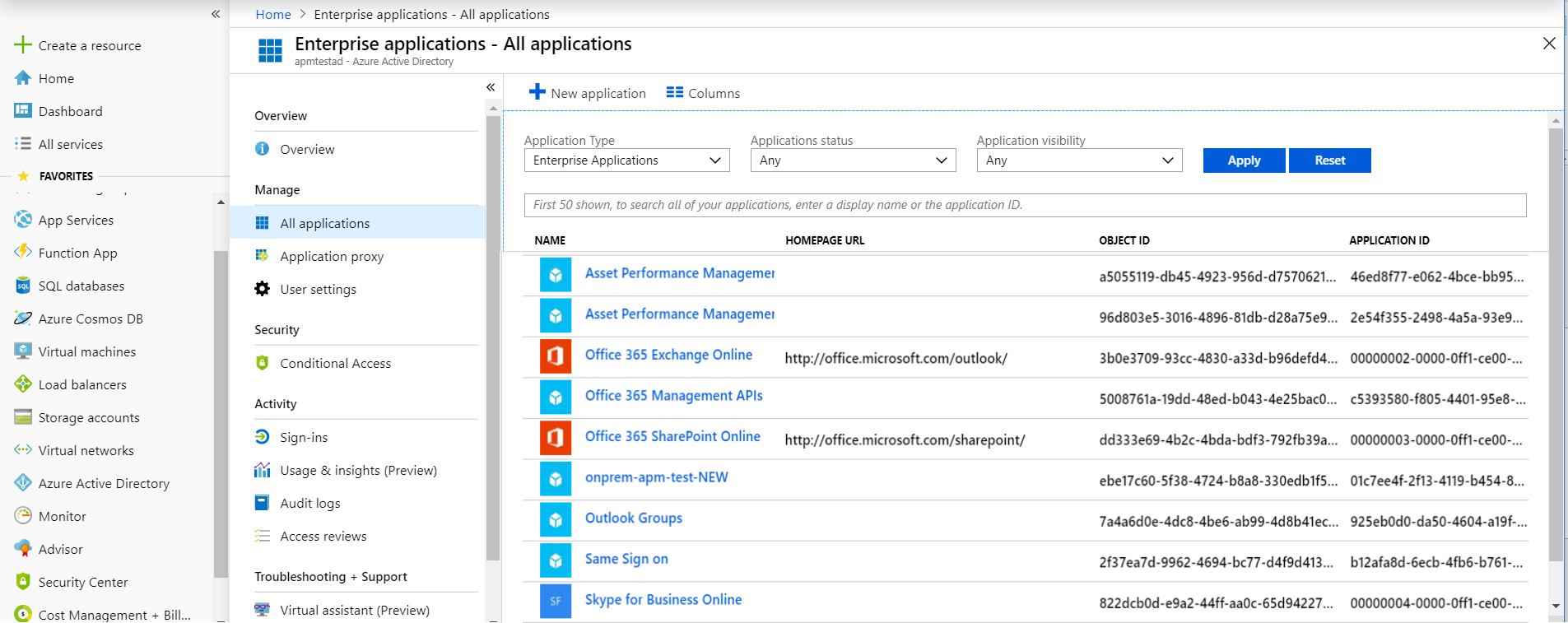The height and width of the screenshot is (623, 1568).
Task: Click the HOMEPAGE URL column header
Action: [825, 240]
